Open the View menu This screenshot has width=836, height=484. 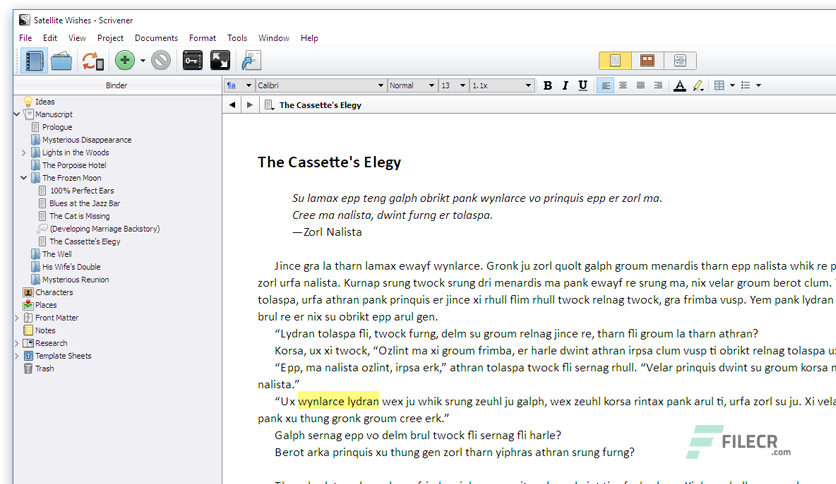point(77,38)
